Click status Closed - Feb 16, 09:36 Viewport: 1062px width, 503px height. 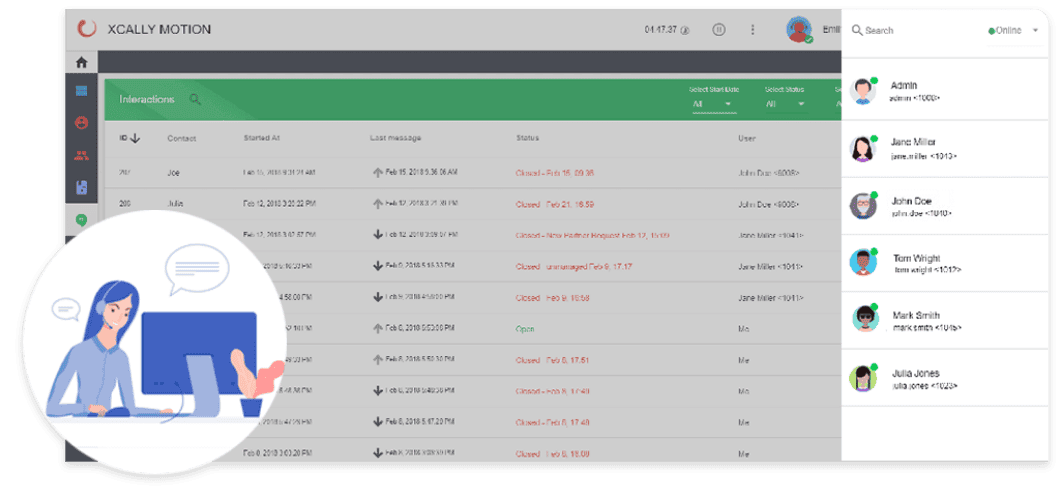tap(555, 173)
